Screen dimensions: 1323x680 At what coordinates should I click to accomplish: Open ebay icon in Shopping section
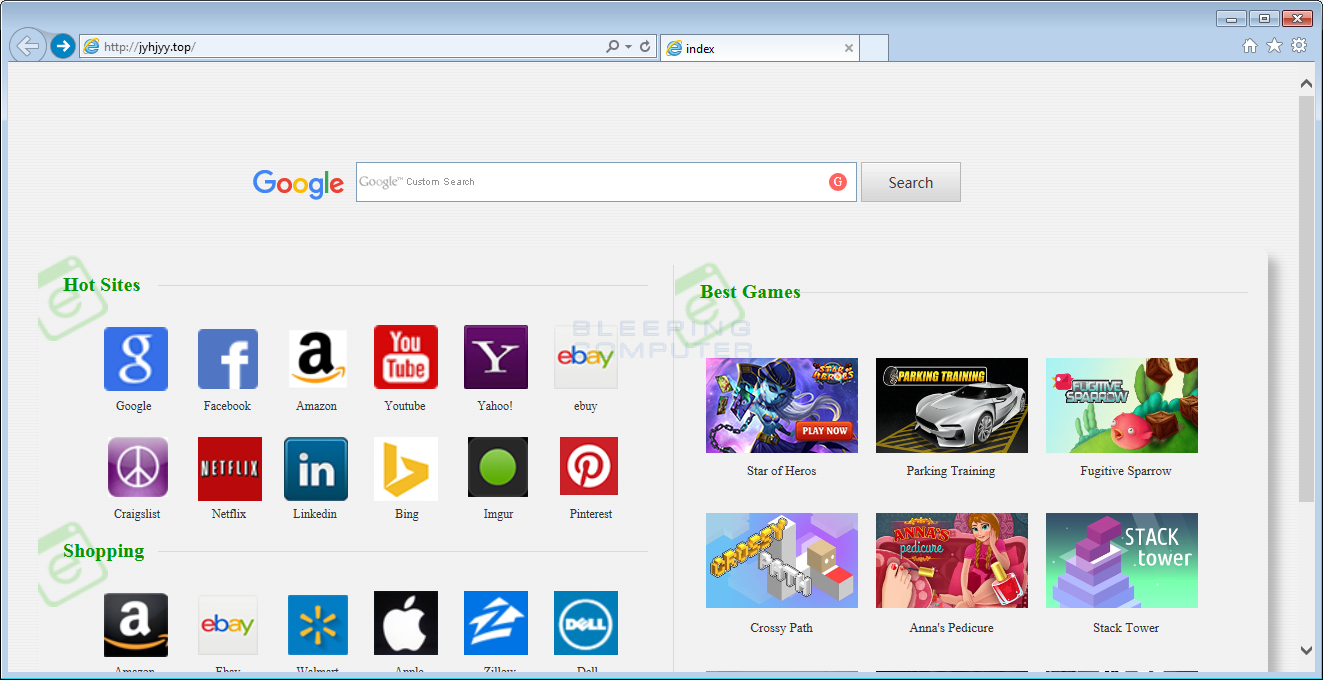(x=228, y=625)
